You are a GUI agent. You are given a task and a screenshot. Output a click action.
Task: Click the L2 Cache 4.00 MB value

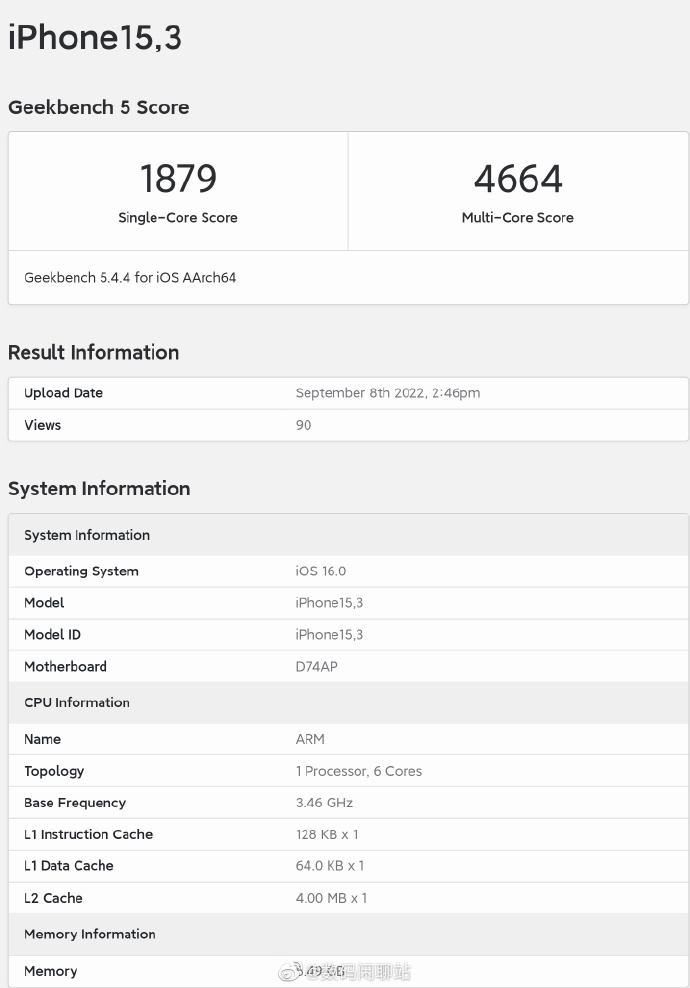(x=331, y=898)
